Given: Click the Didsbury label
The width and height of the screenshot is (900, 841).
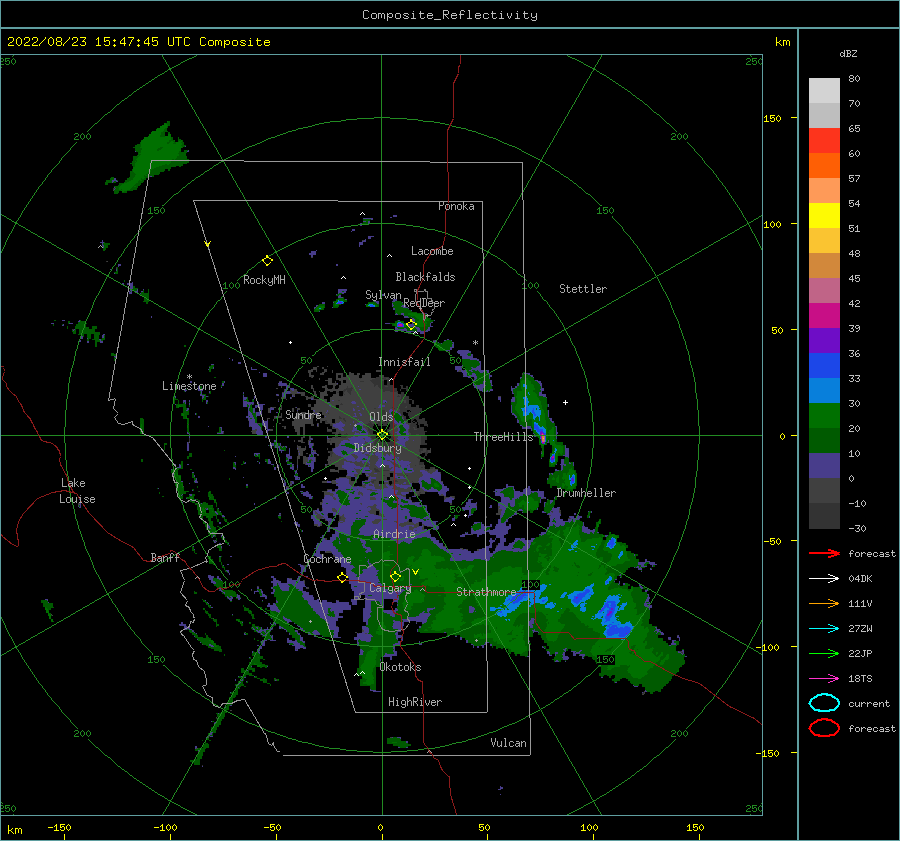Looking at the screenshot, I should [x=377, y=448].
